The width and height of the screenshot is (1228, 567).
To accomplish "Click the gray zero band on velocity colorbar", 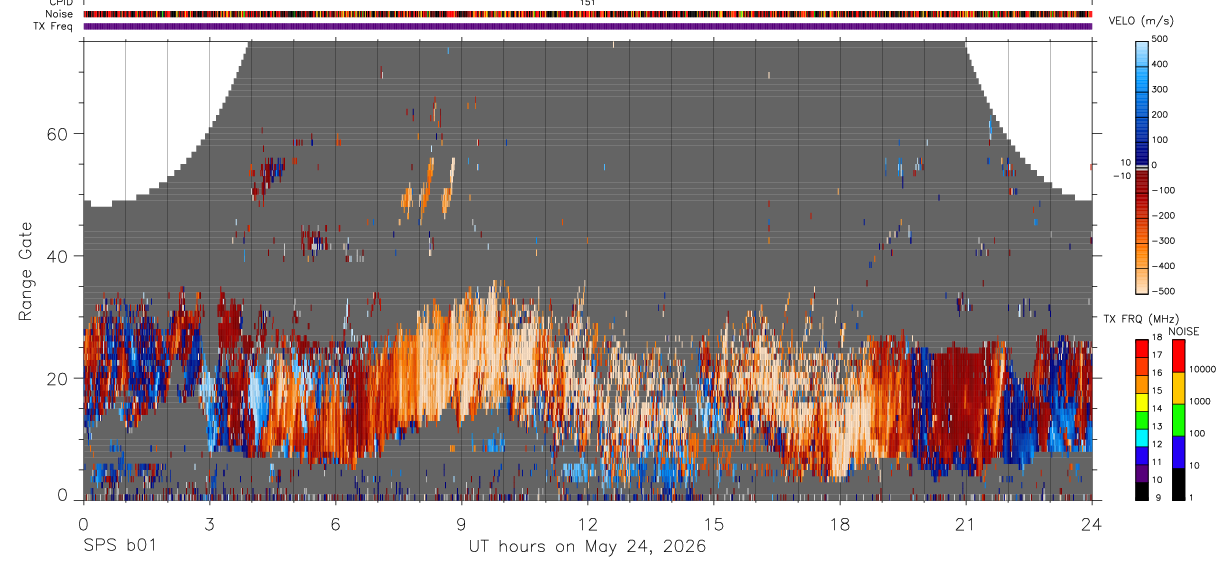I will (1142, 168).
